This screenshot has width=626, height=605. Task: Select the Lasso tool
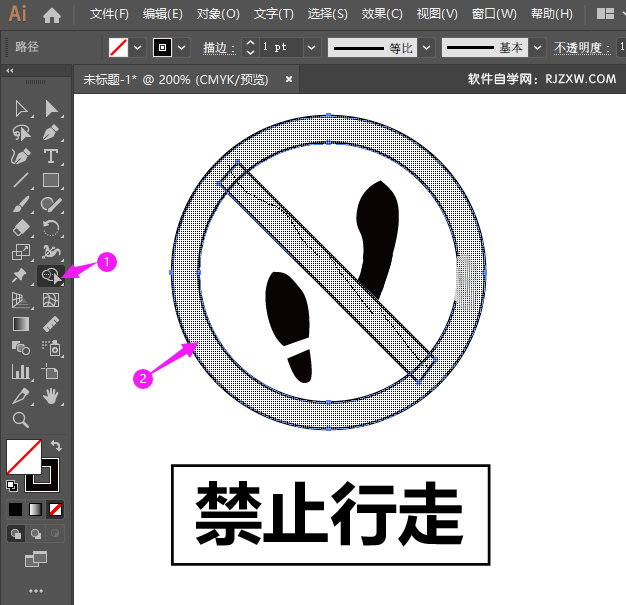21,133
